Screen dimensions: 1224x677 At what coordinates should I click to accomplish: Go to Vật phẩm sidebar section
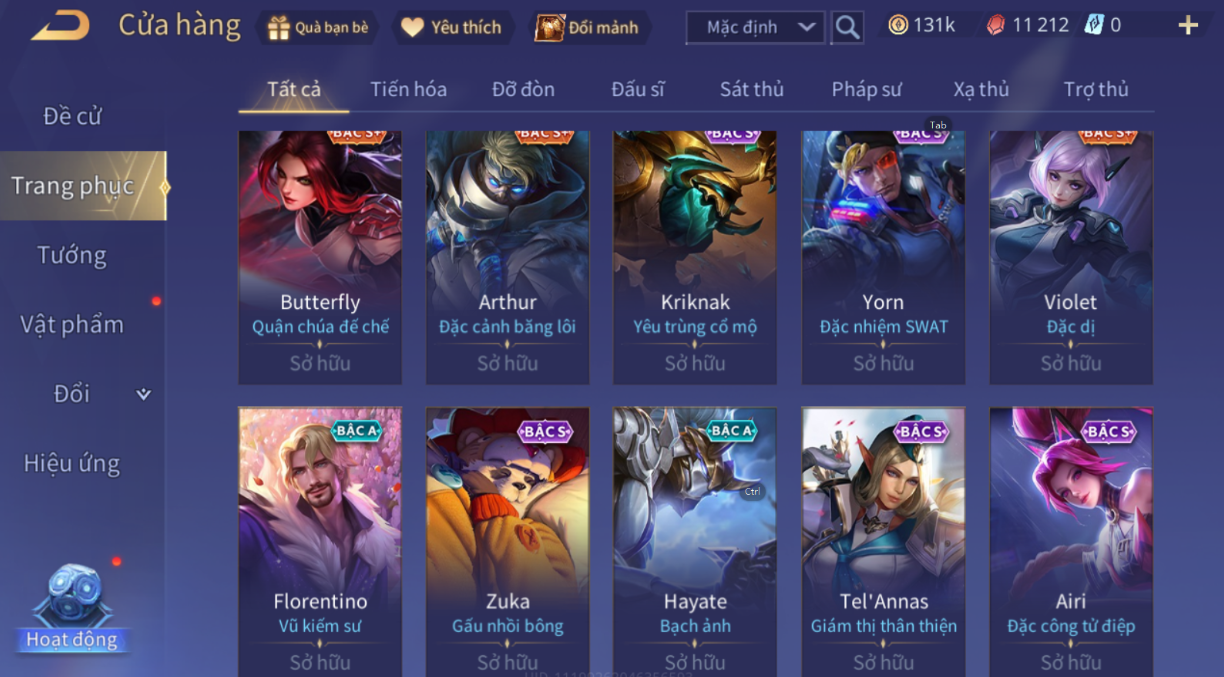(72, 324)
